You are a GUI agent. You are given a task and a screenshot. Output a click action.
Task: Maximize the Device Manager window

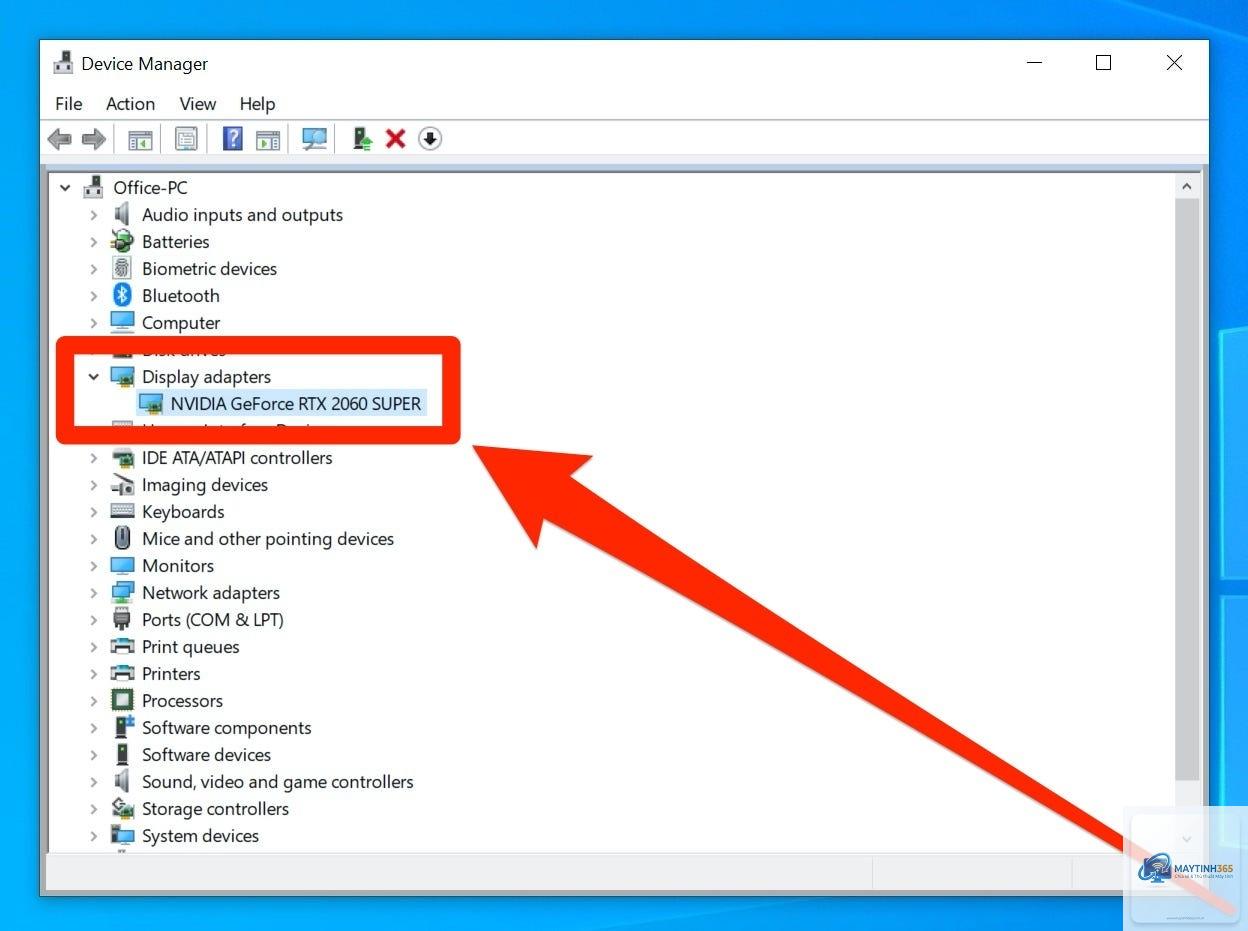click(1103, 62)
